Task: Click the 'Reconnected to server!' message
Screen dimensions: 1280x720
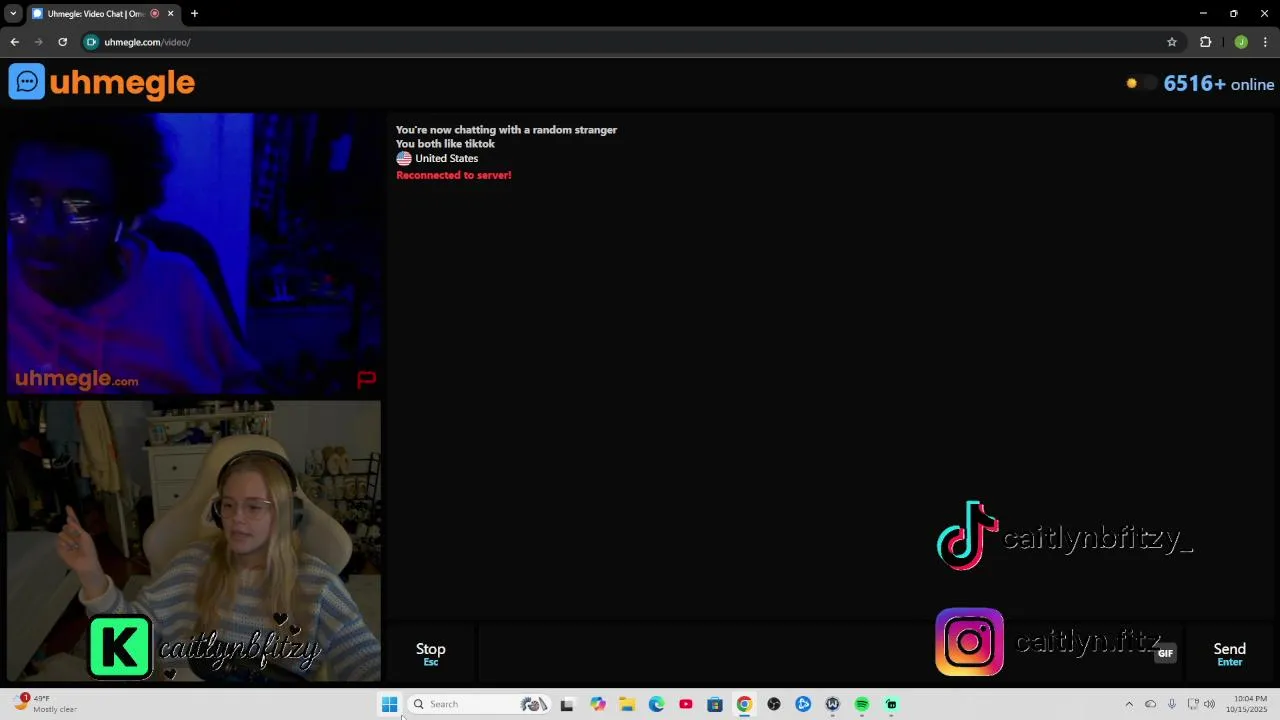Action: (x=453, y=175)
